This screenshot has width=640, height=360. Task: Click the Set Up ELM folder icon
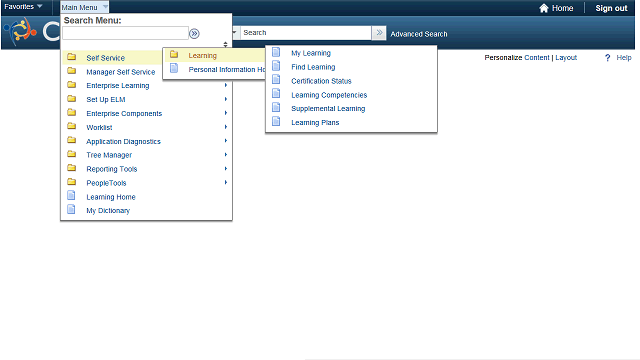71,98
